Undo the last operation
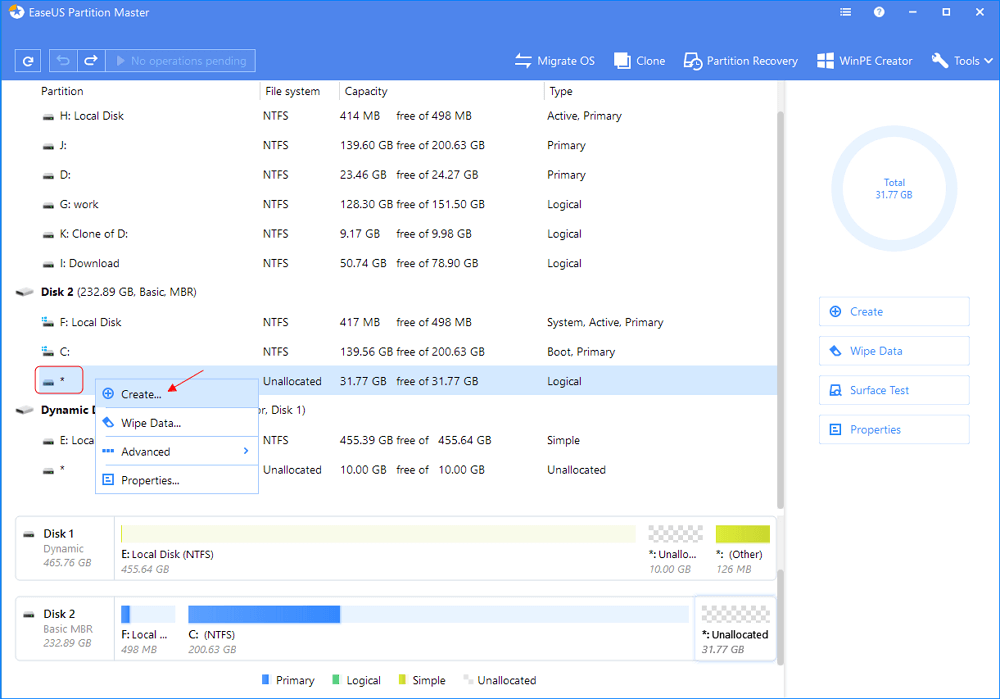This screenshot has width=1000, height=699. (x=63, y=61)
